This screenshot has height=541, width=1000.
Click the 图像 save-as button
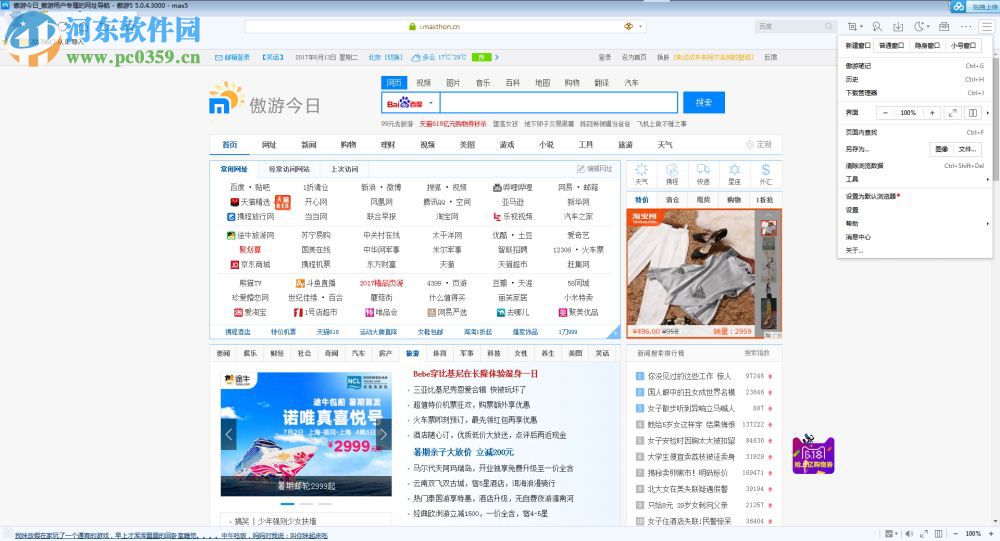coord(941,149)
